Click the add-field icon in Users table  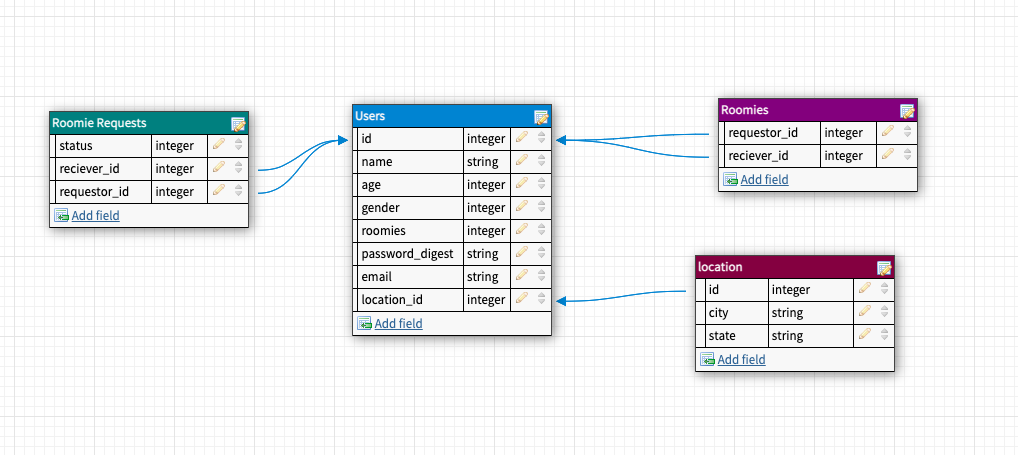point(365,323)
